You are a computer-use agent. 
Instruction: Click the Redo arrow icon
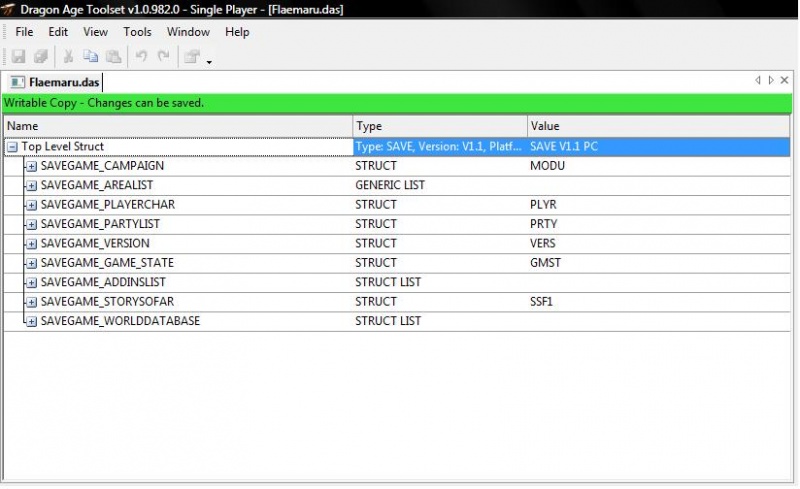[162, 58]
